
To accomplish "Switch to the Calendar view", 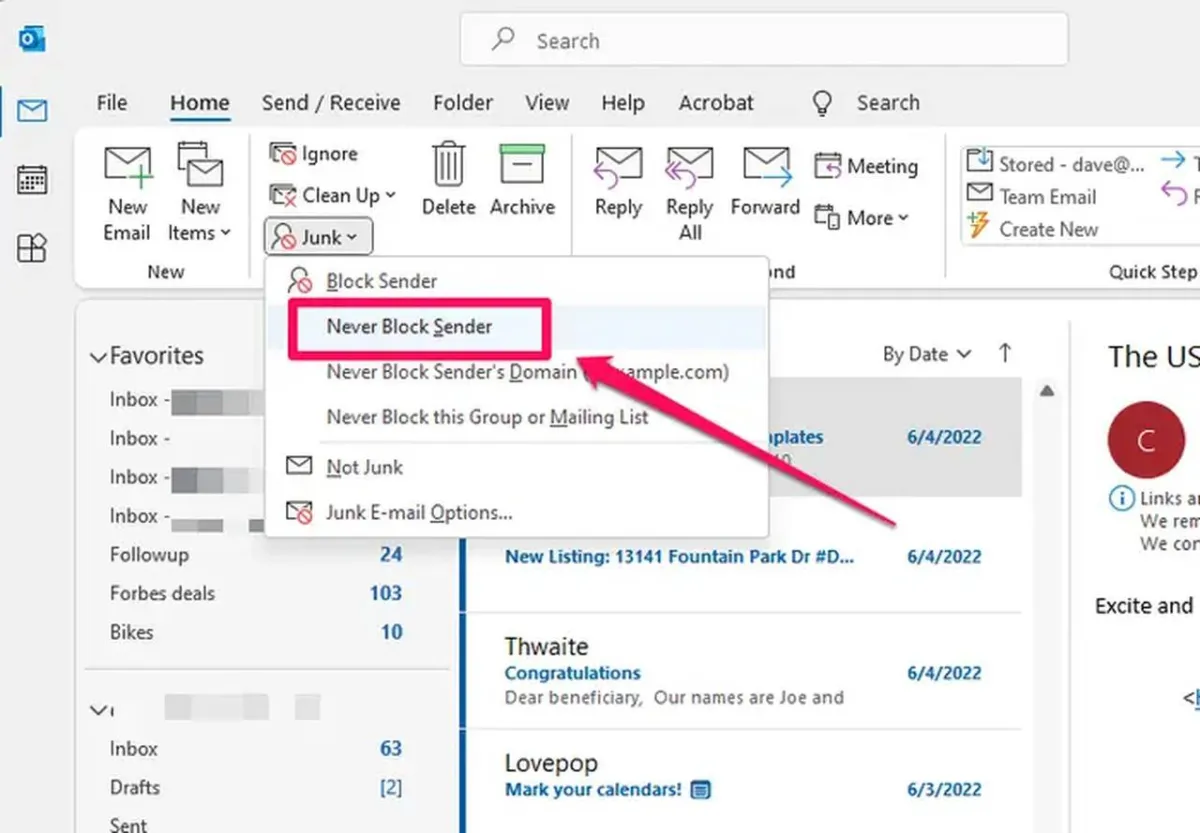I will (x=32, y=179).
